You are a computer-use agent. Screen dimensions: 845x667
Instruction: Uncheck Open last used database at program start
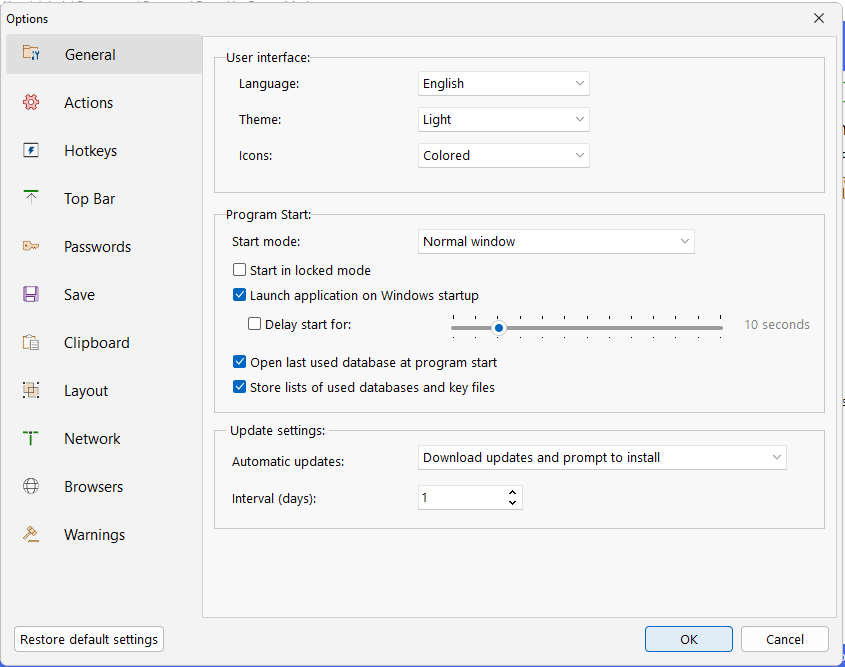tap(239, 362)
